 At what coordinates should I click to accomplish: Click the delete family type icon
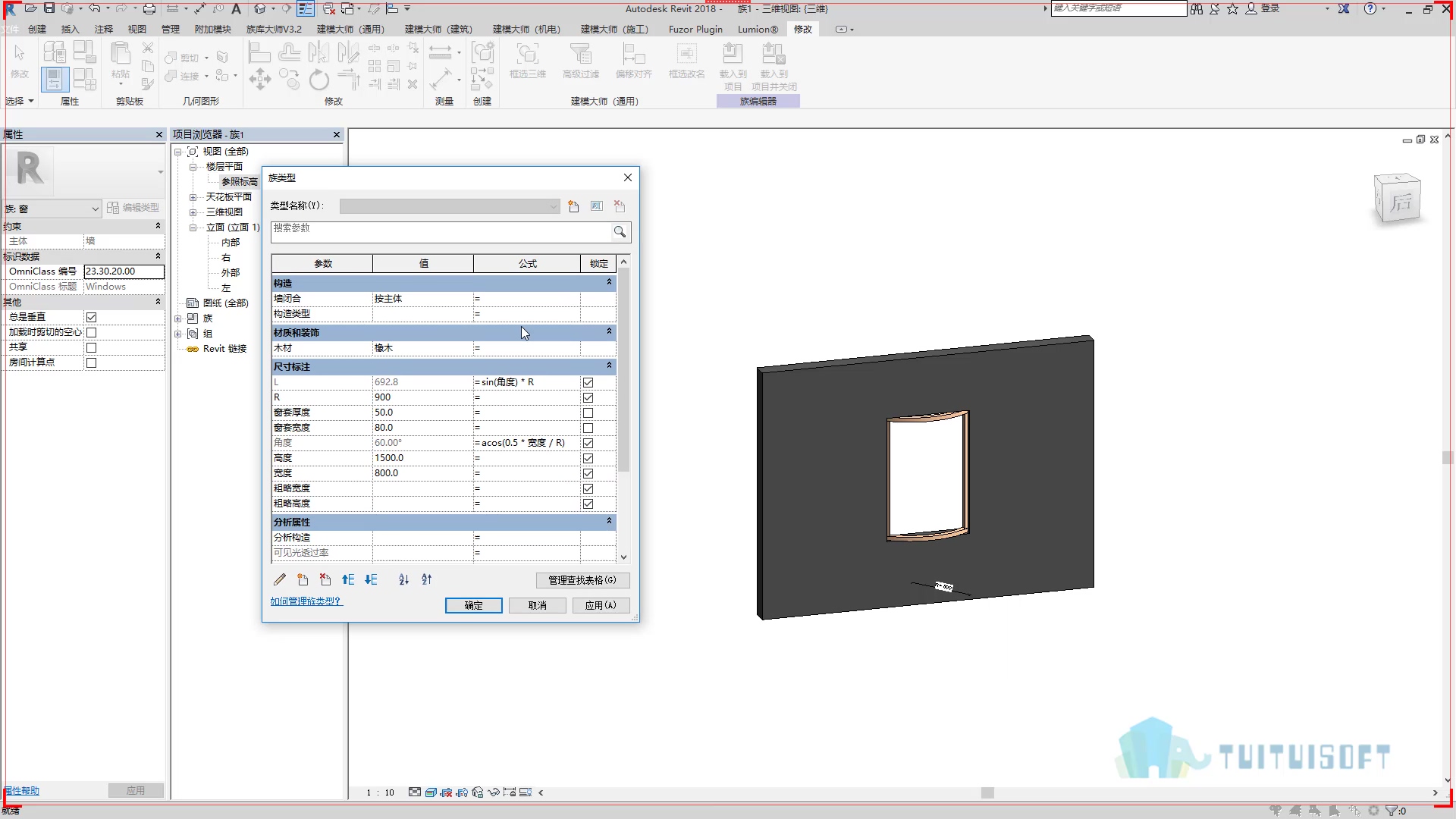pyautogui.click(x=620, y=206)
